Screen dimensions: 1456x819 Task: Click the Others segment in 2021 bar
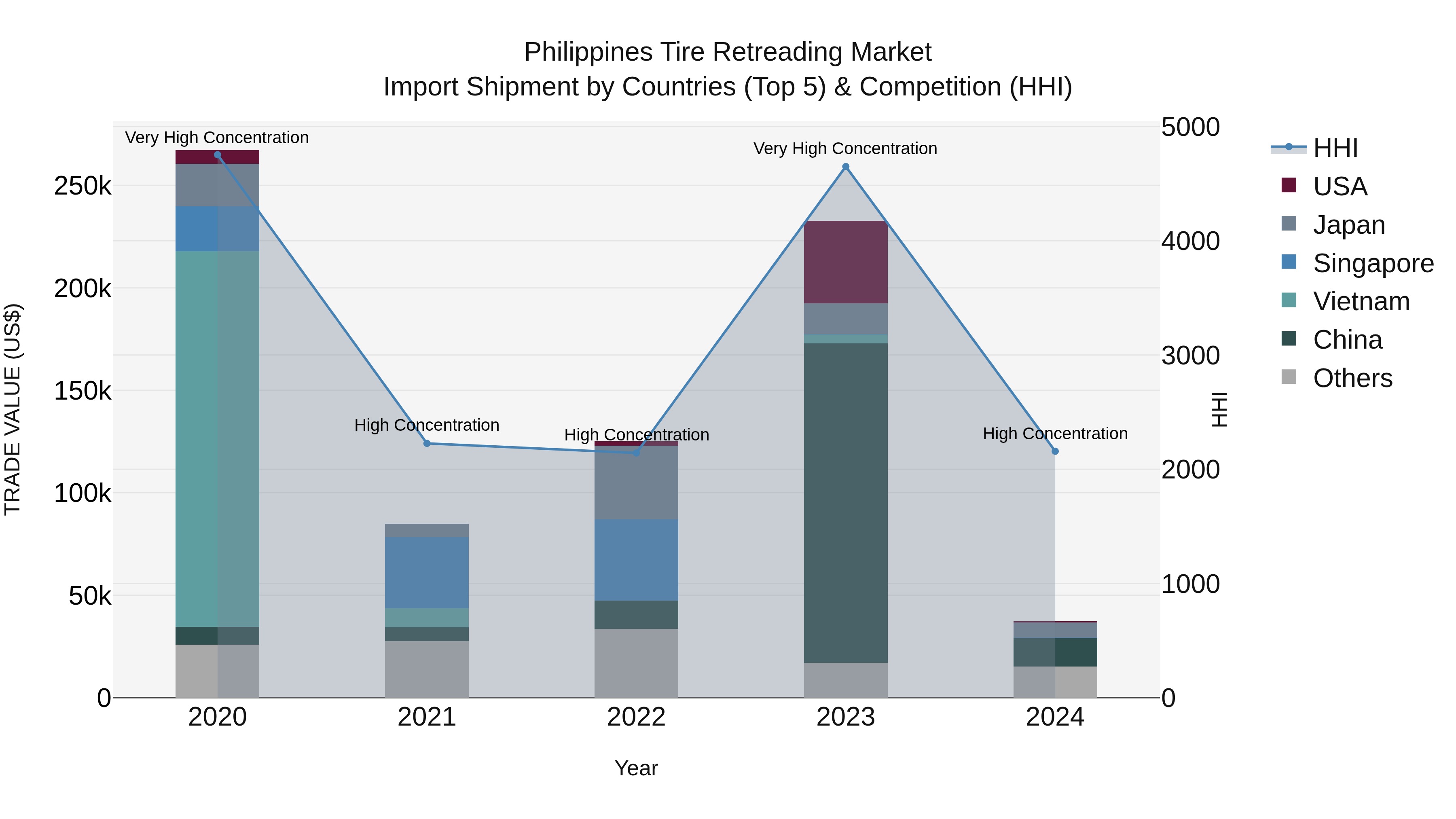pos(427,669)
